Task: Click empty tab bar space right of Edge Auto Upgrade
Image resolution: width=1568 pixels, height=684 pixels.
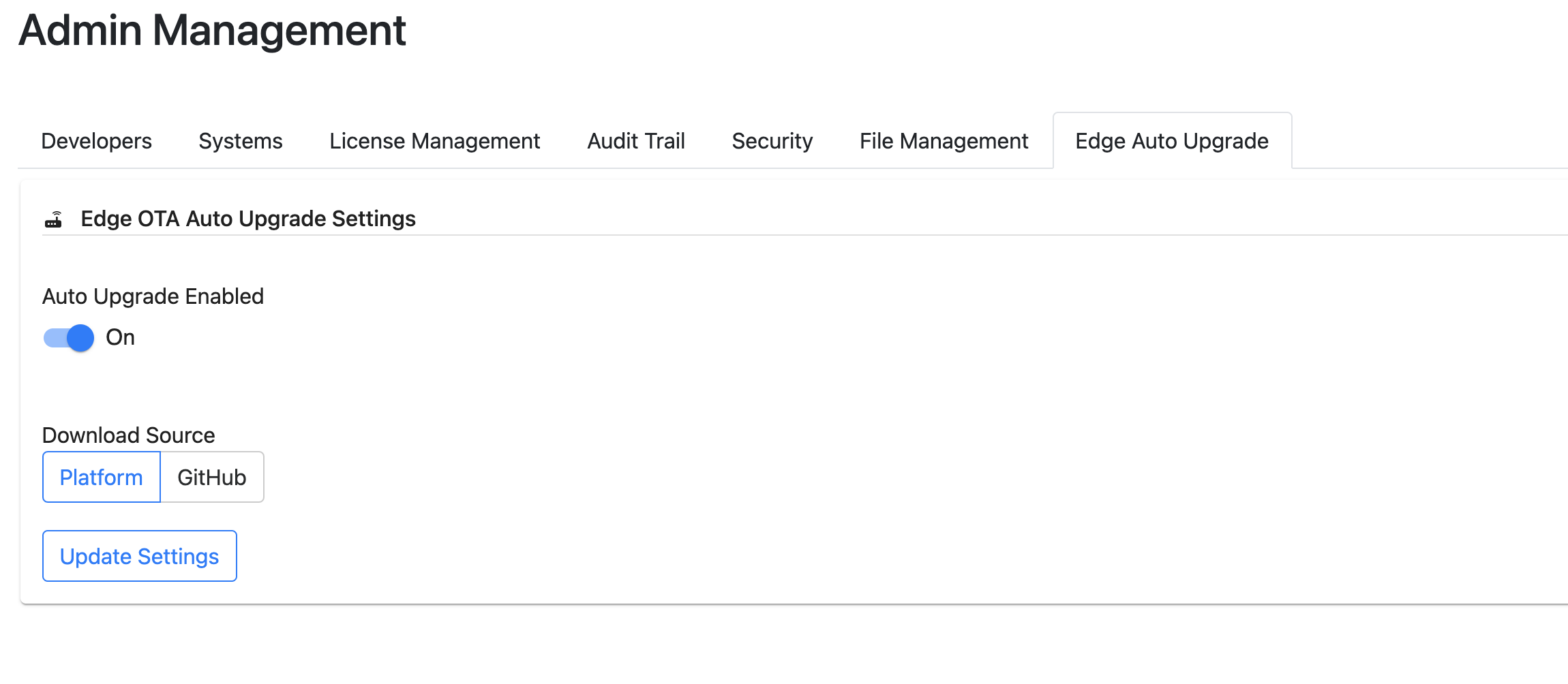Action: coord(1432,141)
